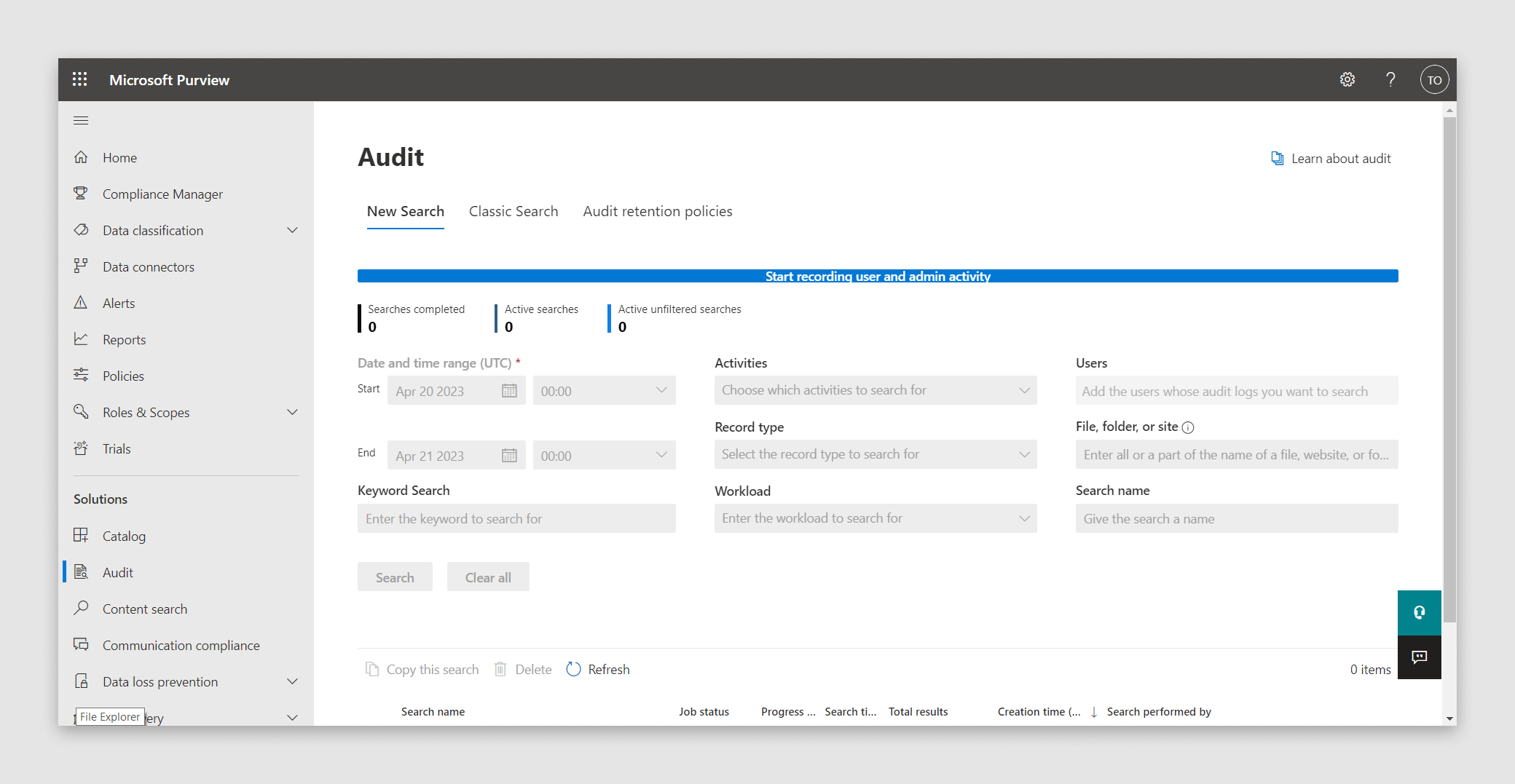
Task: Open the End time 00:00 dropdown
Action: [x=605, y=456]
